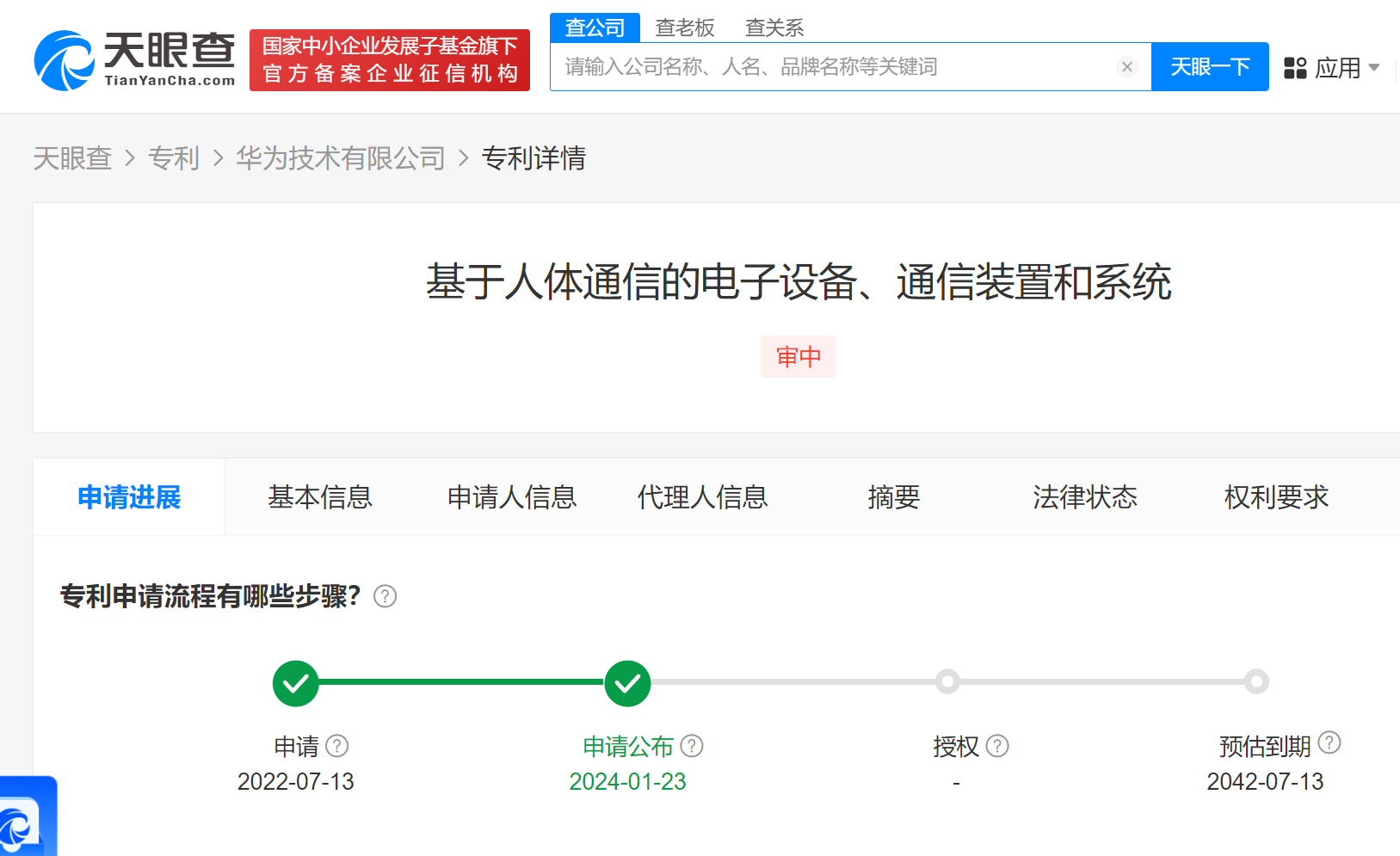Expand the 应用 dropdown arrow
Image resolution: width=1400 pixels, height=856 pixels.
[x=1374, y=67]
